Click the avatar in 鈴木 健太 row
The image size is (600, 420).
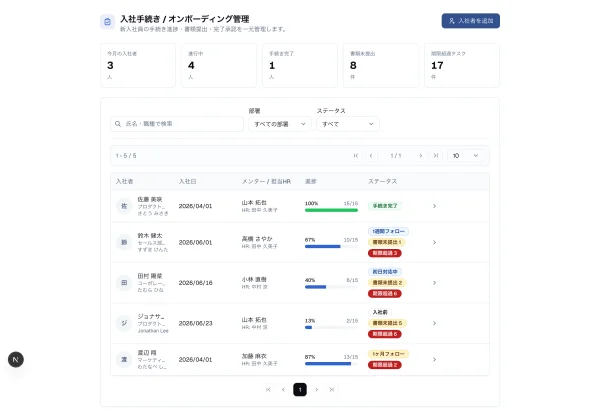(124, 242)
